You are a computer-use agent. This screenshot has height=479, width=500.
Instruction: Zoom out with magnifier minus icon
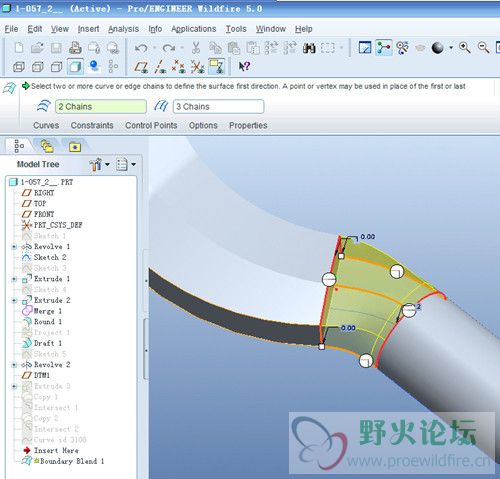(x=483, y=48)
